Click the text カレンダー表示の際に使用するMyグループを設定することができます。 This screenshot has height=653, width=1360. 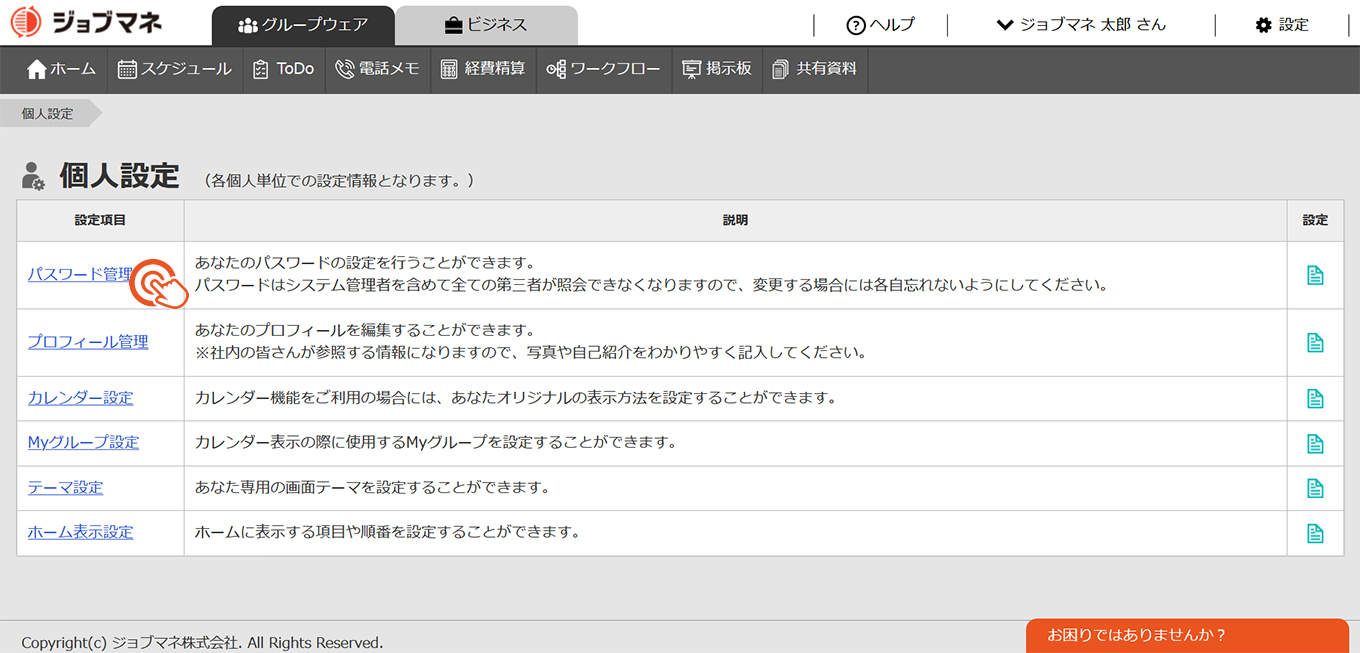[435, 442]
